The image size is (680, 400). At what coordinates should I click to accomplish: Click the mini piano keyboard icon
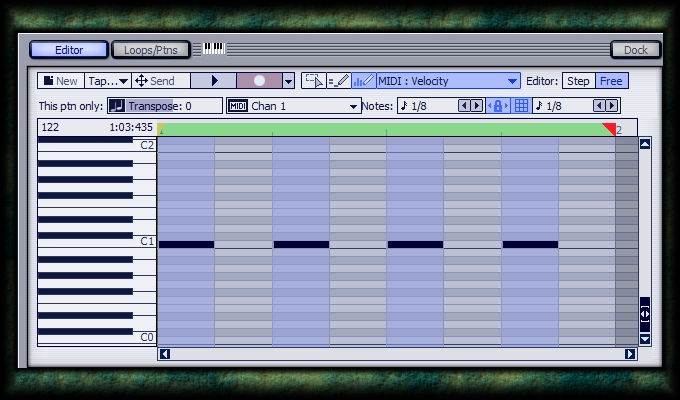[x=214, y=49]
